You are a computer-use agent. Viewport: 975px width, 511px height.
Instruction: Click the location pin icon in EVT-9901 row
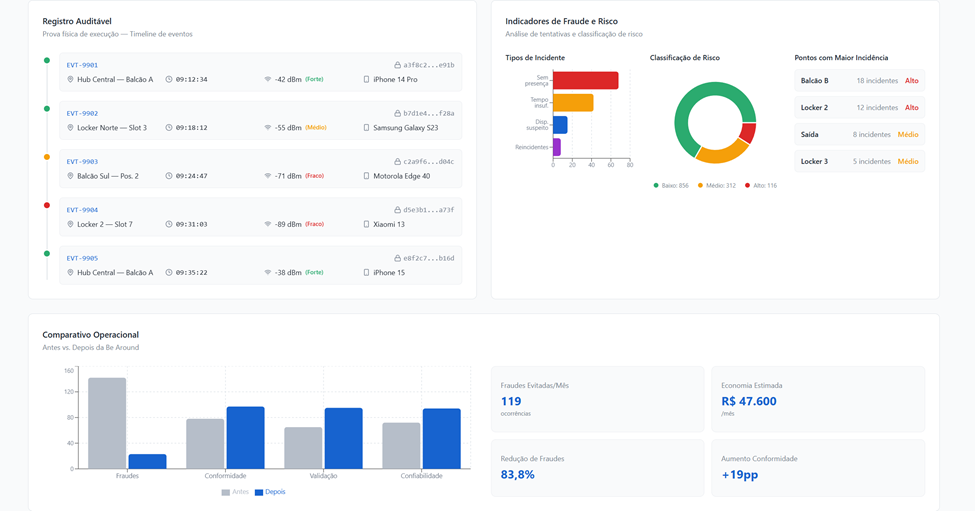(70, 80)
